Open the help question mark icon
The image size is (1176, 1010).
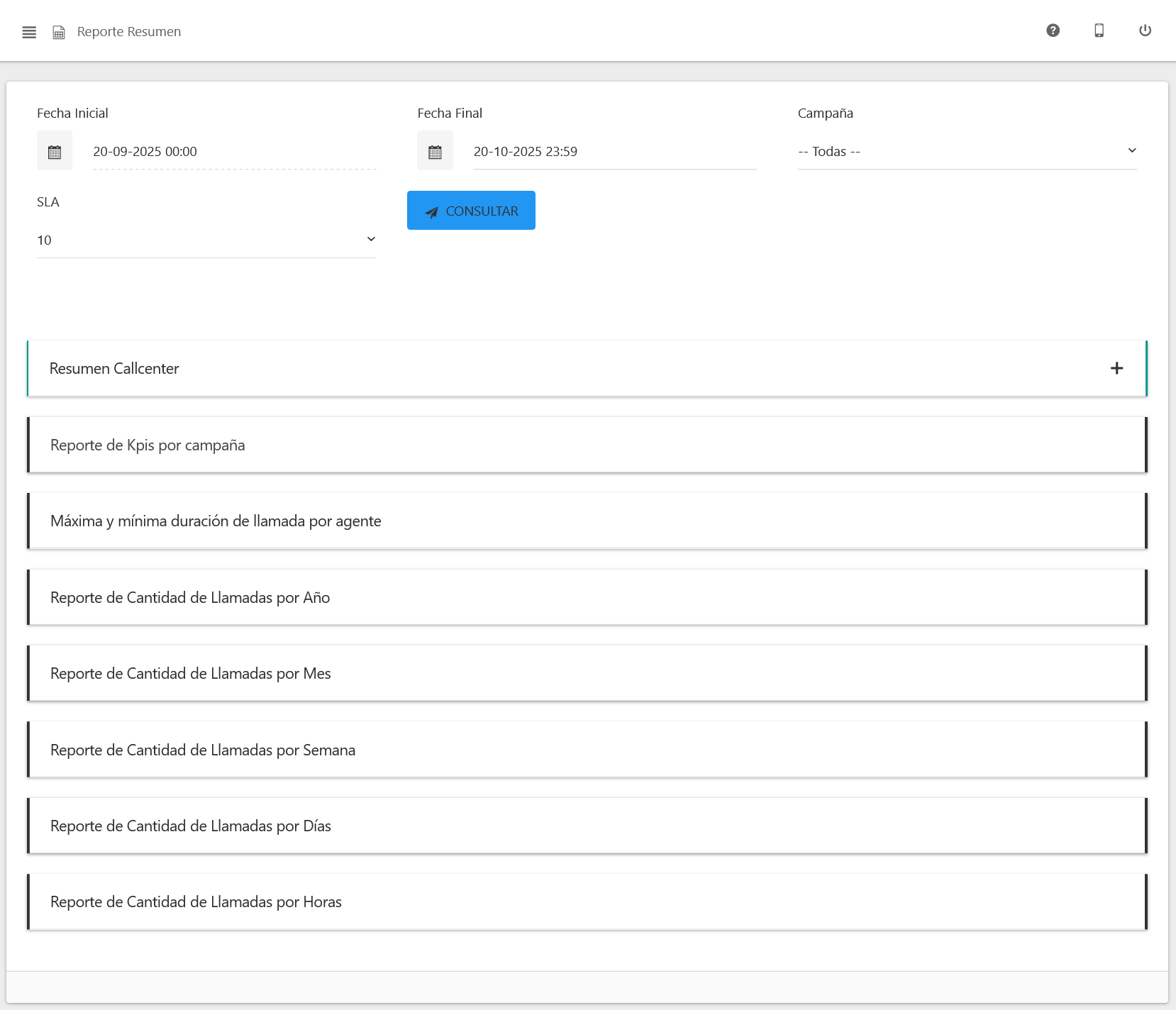(x=1053, y=30)
